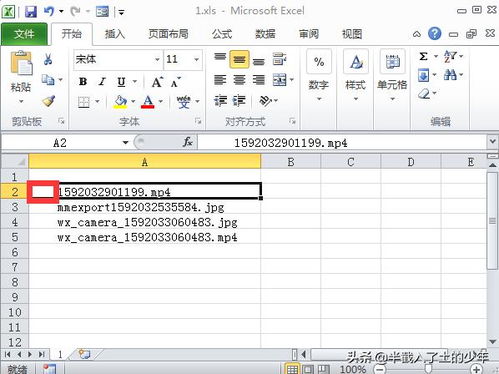The height and width of the screenshot is (374, 499).
Task: Select cell with wx_camera_1592033060483.mp4
Action: [145, 237]
